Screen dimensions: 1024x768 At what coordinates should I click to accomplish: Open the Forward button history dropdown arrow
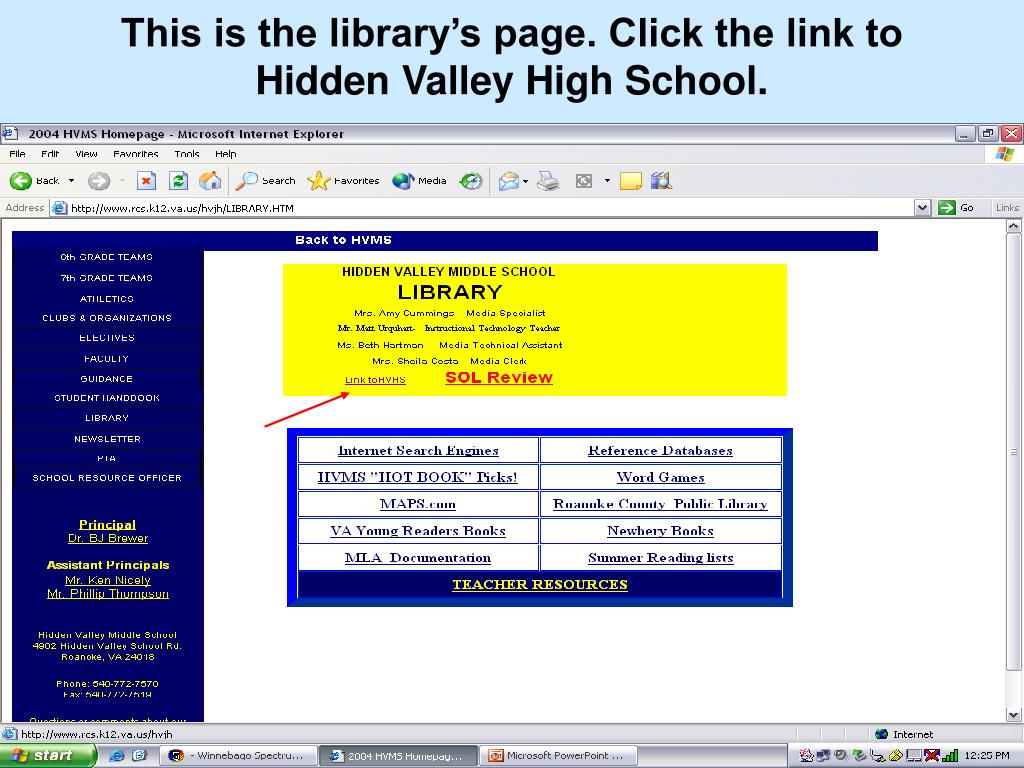122,181
